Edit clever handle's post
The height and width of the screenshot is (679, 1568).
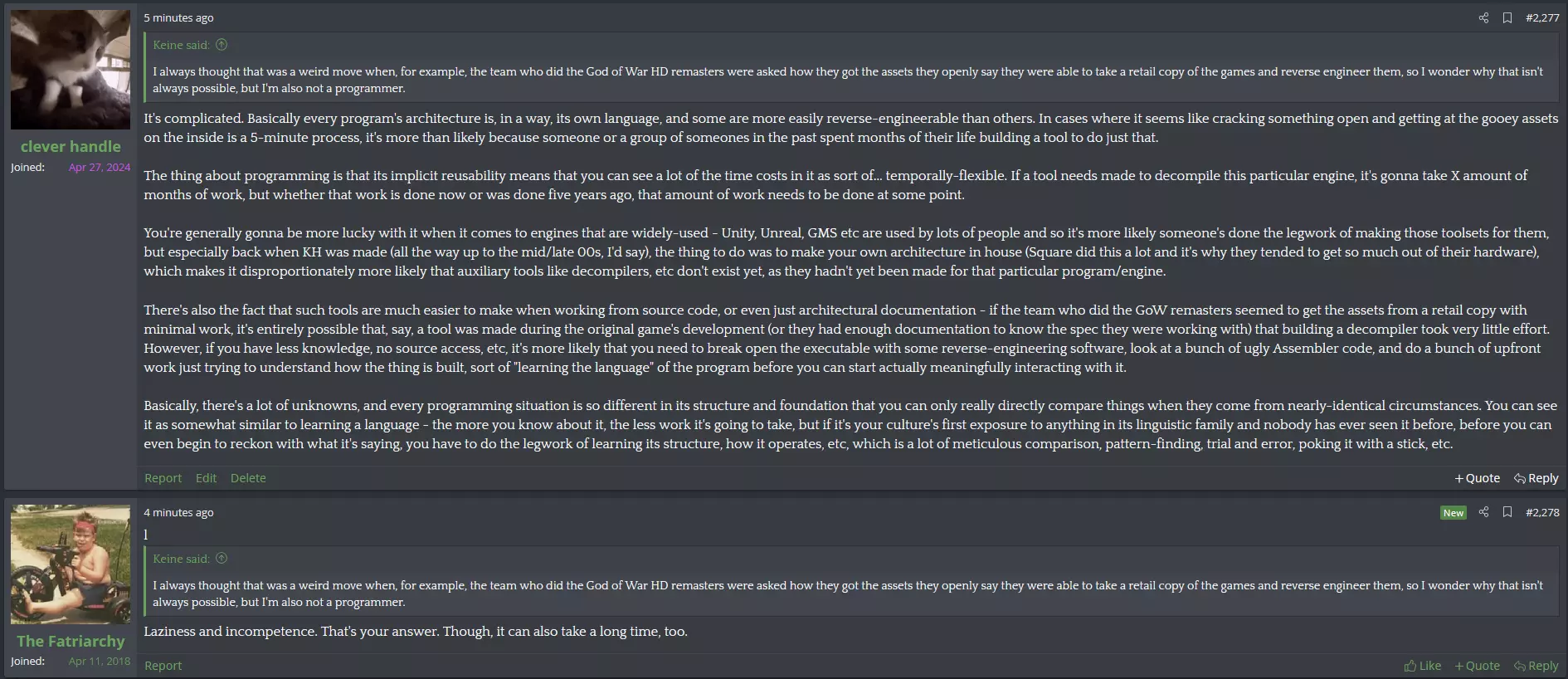pyautogui.click(x=206, y=478)
